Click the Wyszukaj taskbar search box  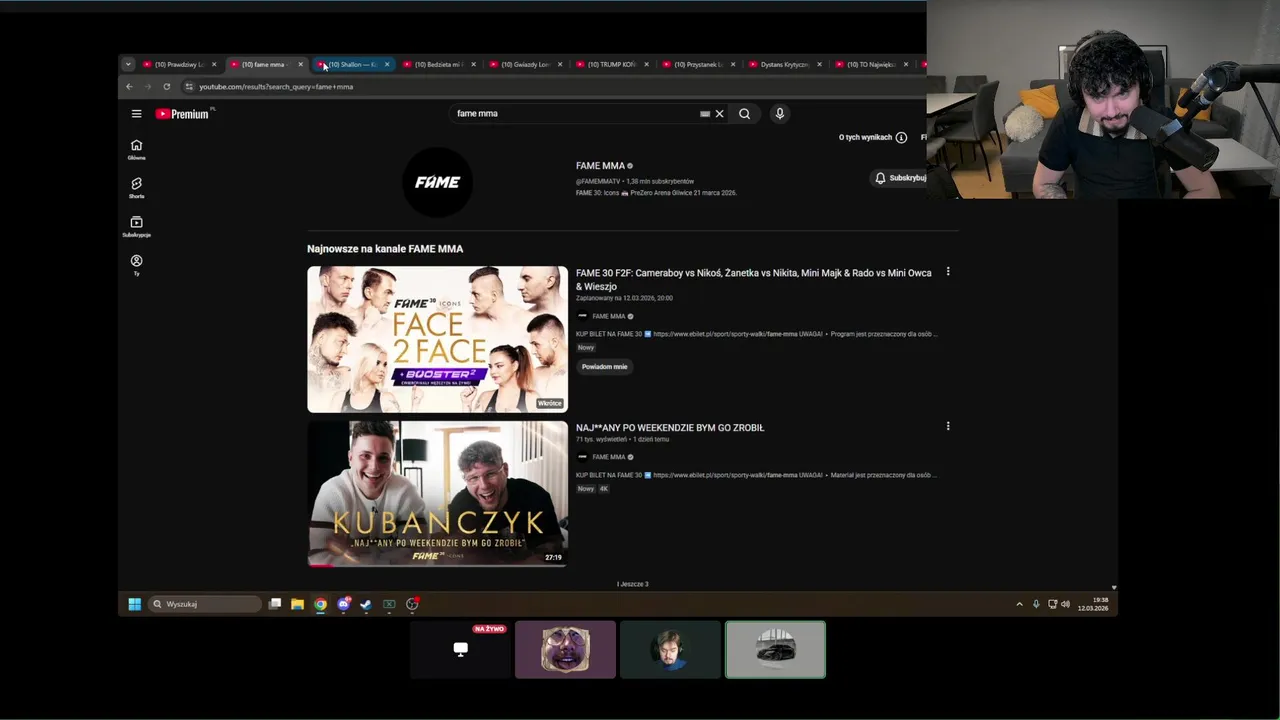[206, 604]
